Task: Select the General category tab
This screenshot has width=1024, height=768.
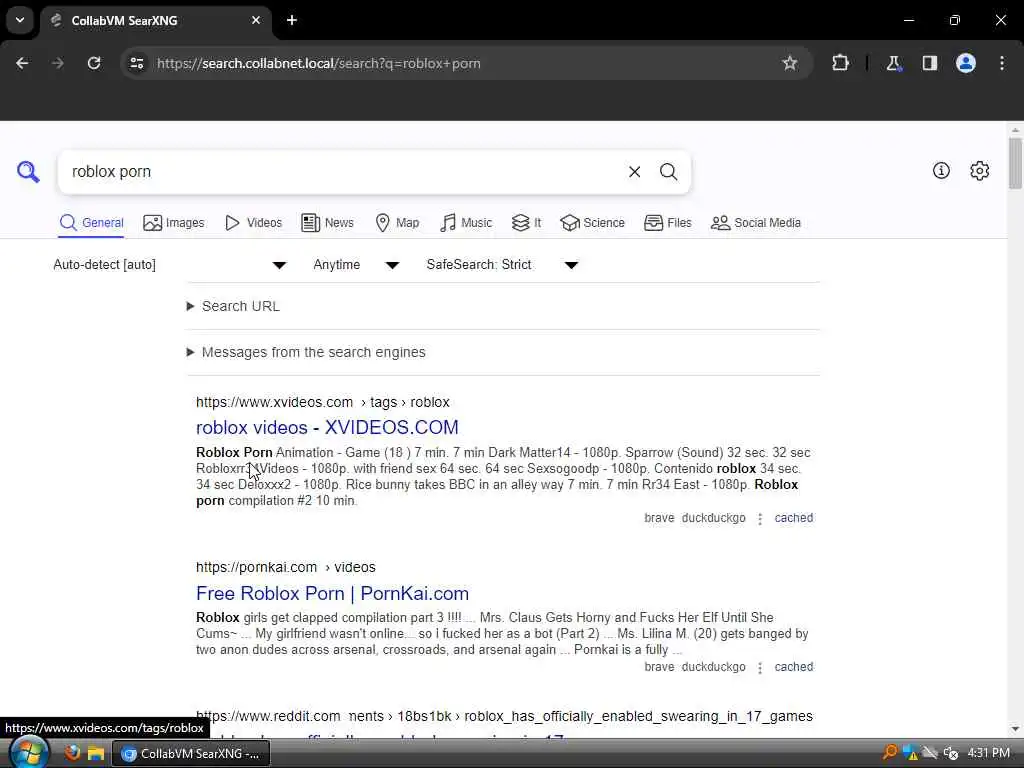Action: pyautogui.click(x=91, y=223)
